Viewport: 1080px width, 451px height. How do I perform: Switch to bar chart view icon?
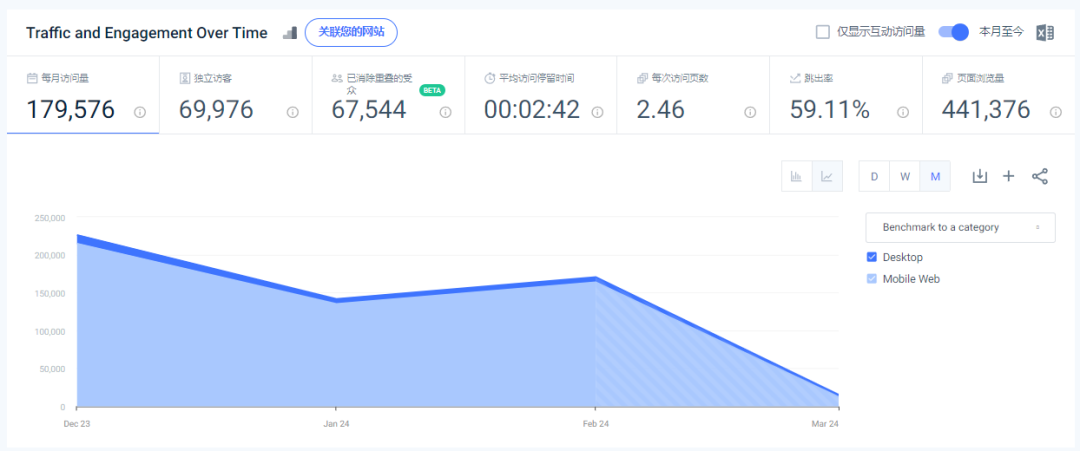pyautogui.click(x=797, y=176)
